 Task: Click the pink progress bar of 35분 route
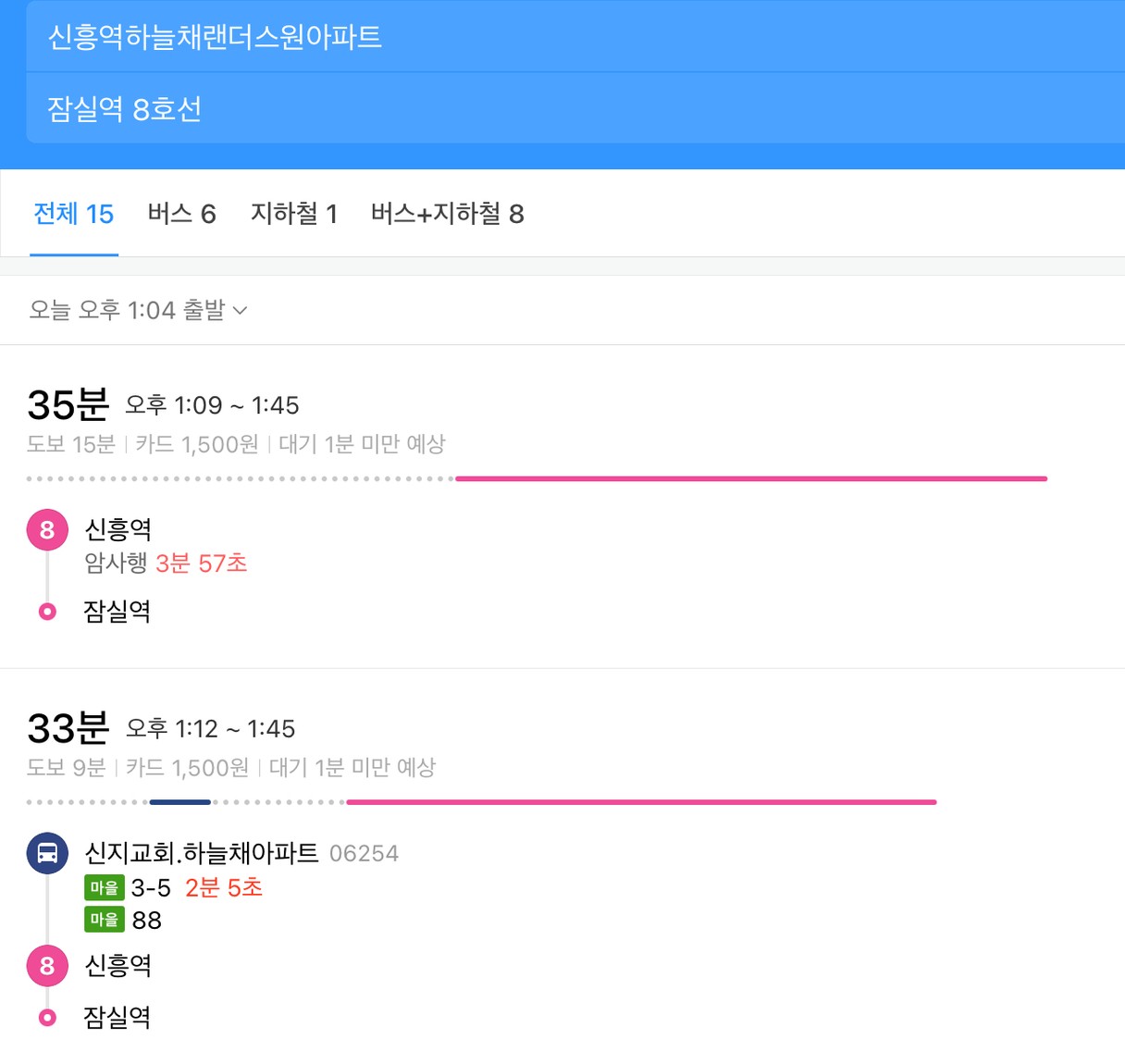pos(751,478)
